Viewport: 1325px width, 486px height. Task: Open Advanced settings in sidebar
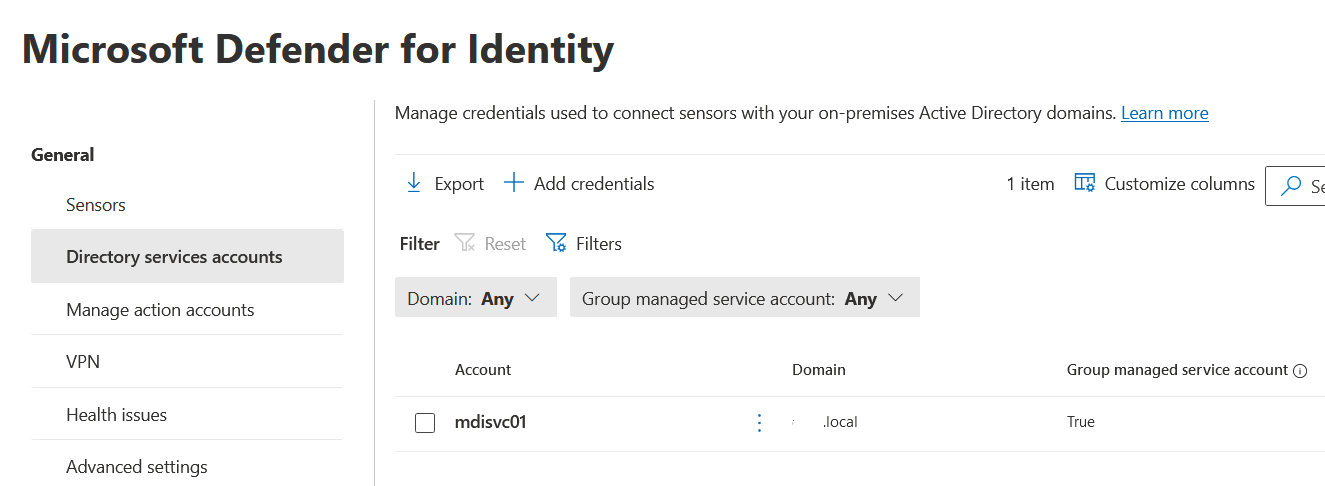click(x=137, y=467)
